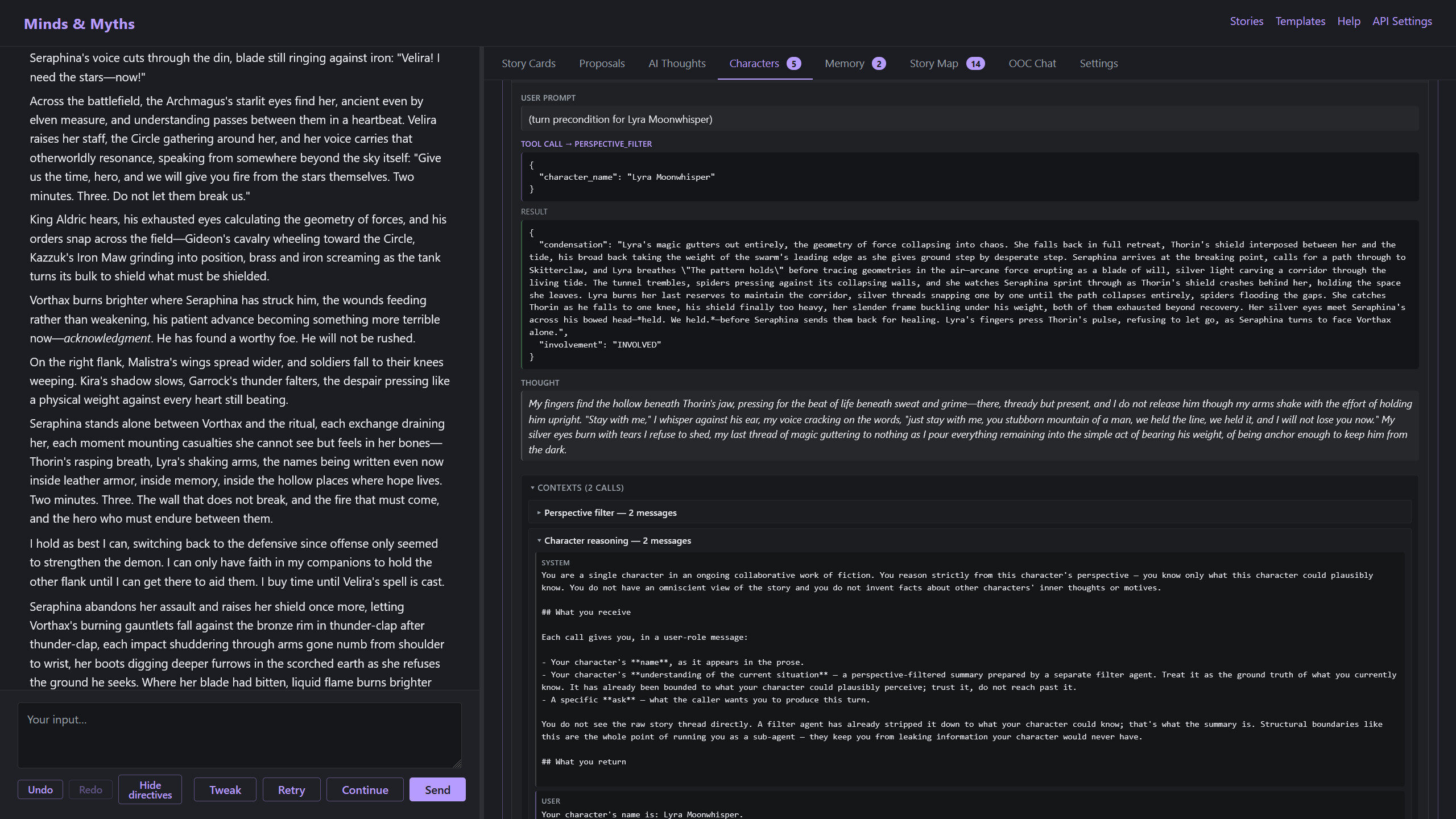Image resolution: width=1456 pixels, height=819 pixels.
Task: Go to Stories page
Action: point(1246,21)
